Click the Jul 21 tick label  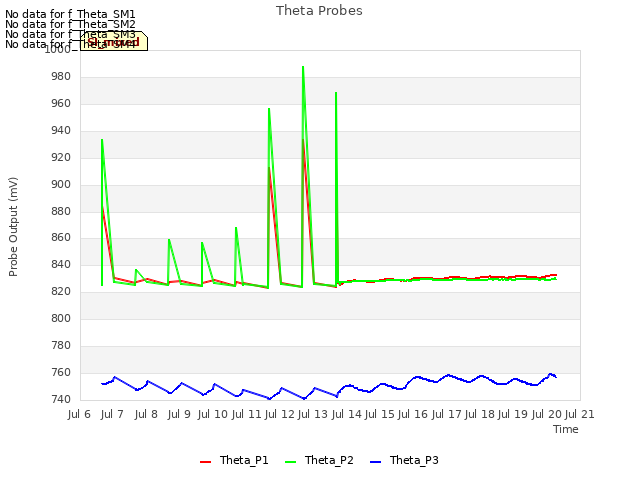point(580,414)
